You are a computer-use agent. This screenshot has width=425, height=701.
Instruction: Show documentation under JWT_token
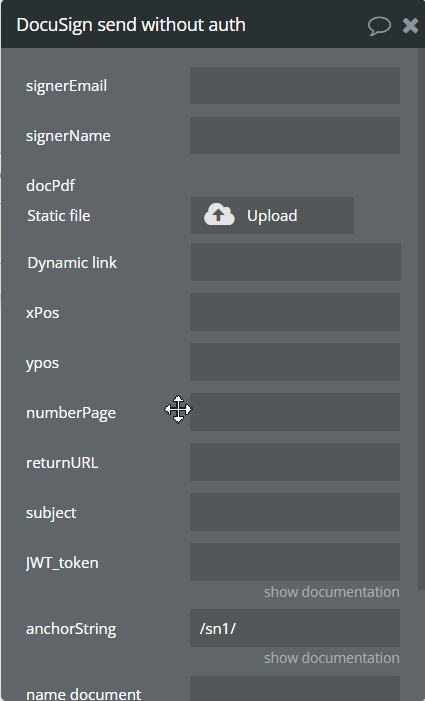click(332, 592)
